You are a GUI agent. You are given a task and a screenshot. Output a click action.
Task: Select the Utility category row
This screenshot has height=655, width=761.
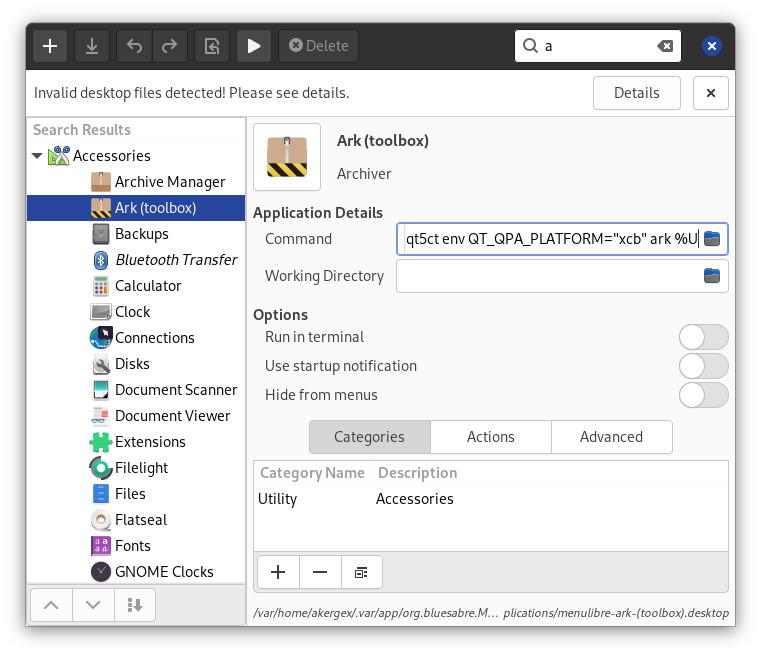[x=491, y=499]
